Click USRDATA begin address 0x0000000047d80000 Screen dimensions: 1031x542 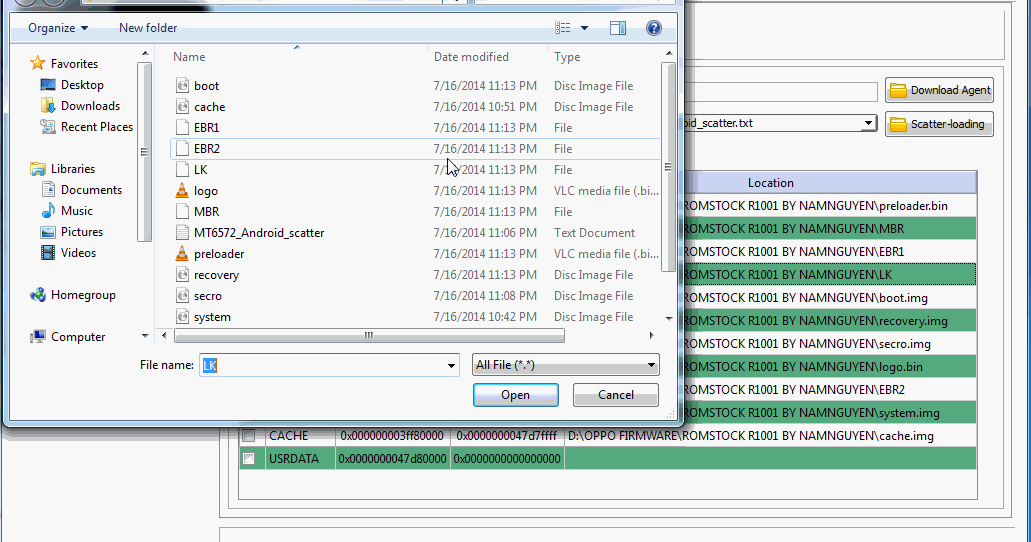[393, 458]
